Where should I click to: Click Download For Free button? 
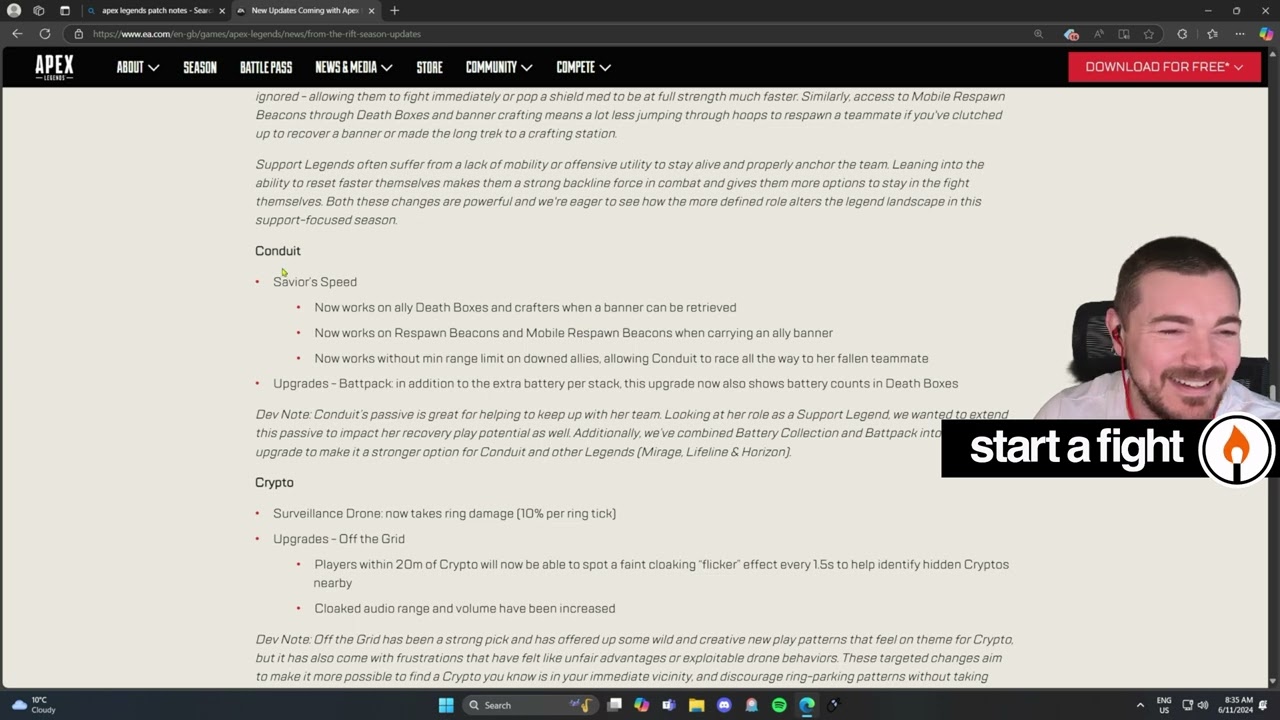pos(1164,67)
